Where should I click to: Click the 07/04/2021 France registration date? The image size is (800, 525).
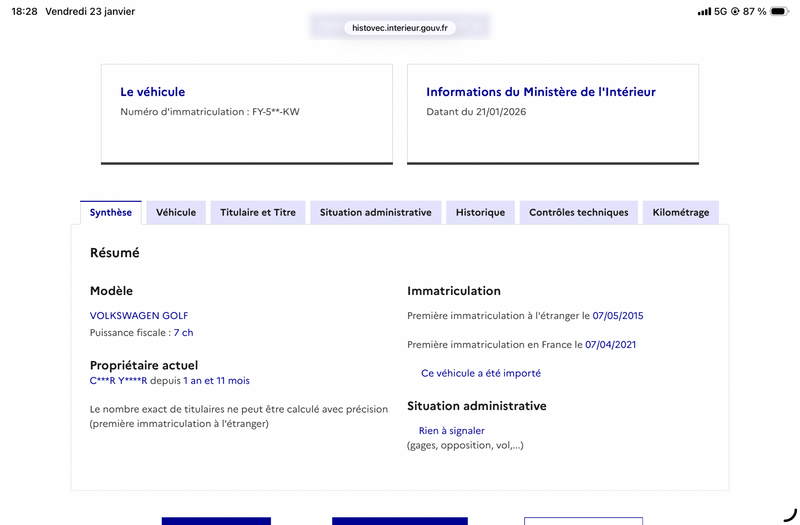611,345
